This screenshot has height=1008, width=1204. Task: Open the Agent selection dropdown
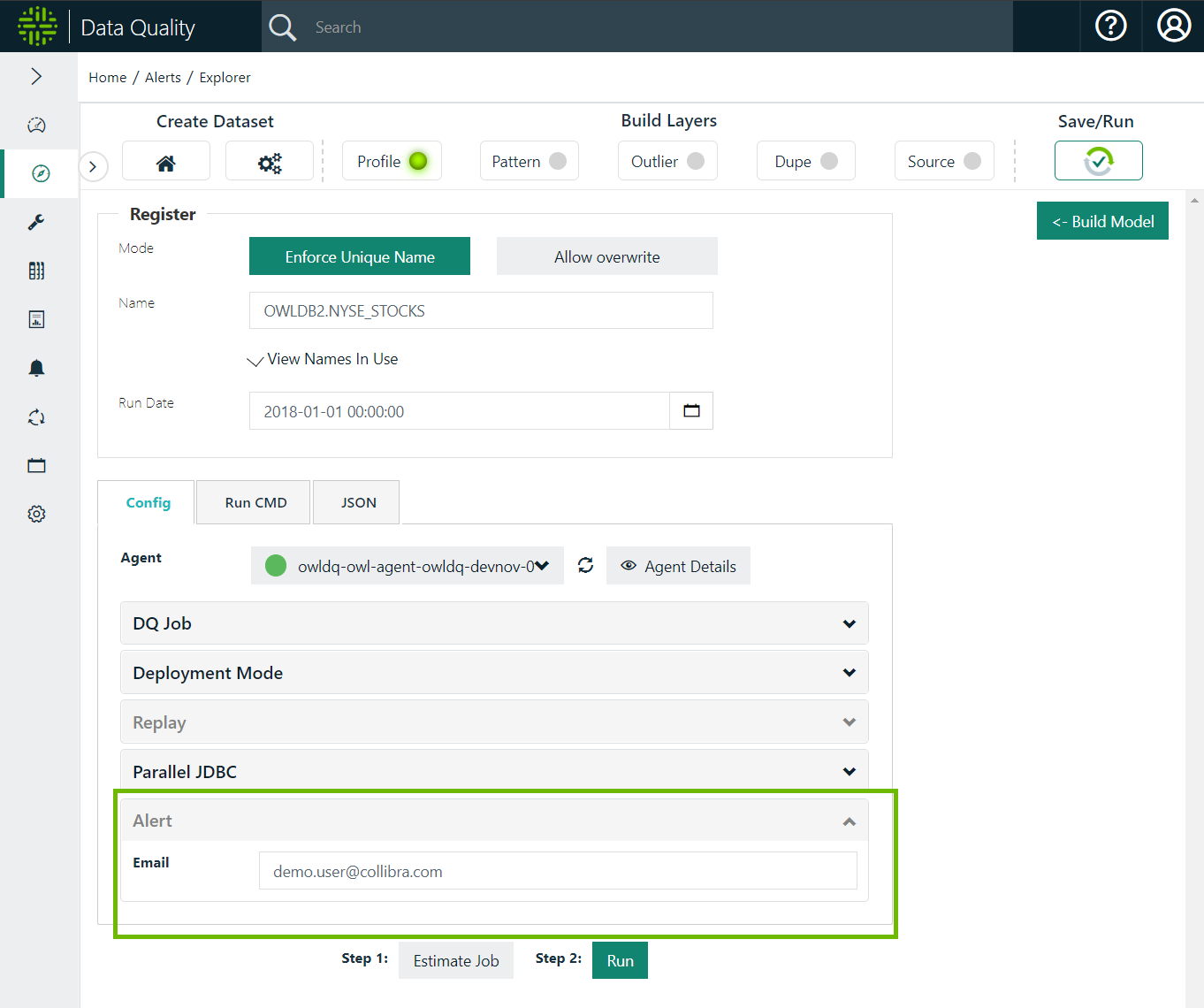(x=407, y=565)
